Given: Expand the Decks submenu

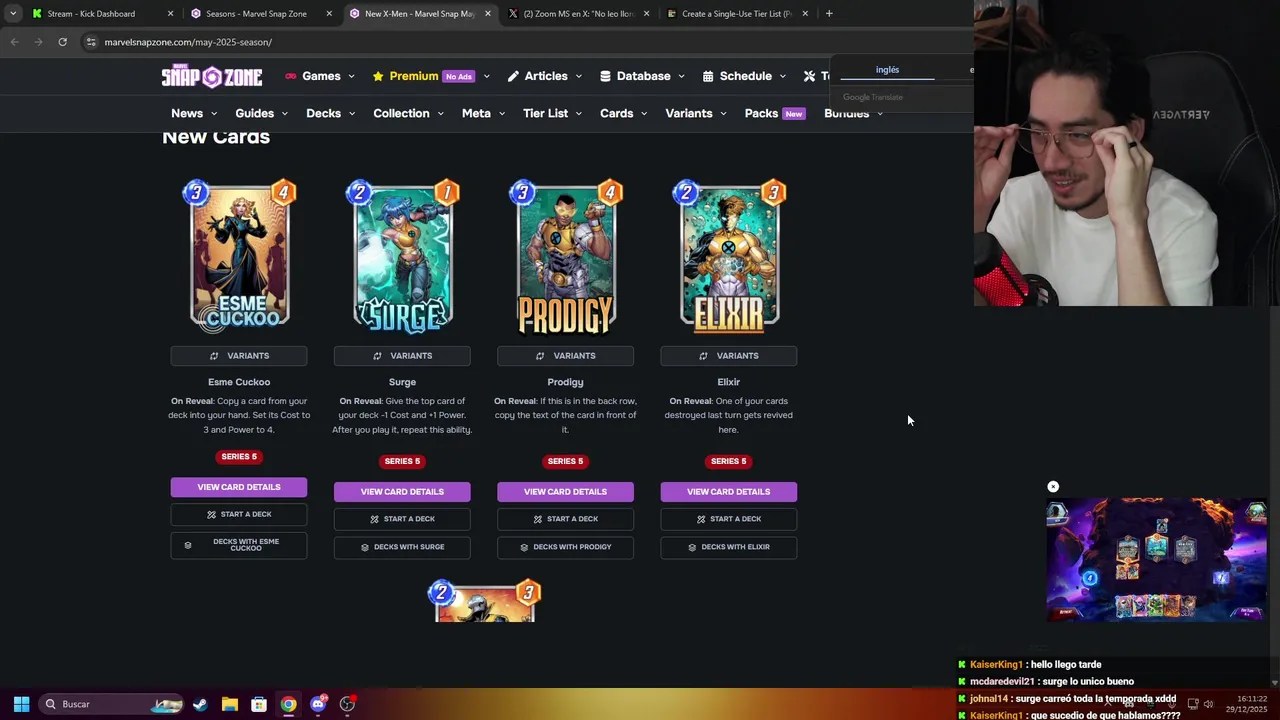Looking at the screenshot, I should point(330,113).
